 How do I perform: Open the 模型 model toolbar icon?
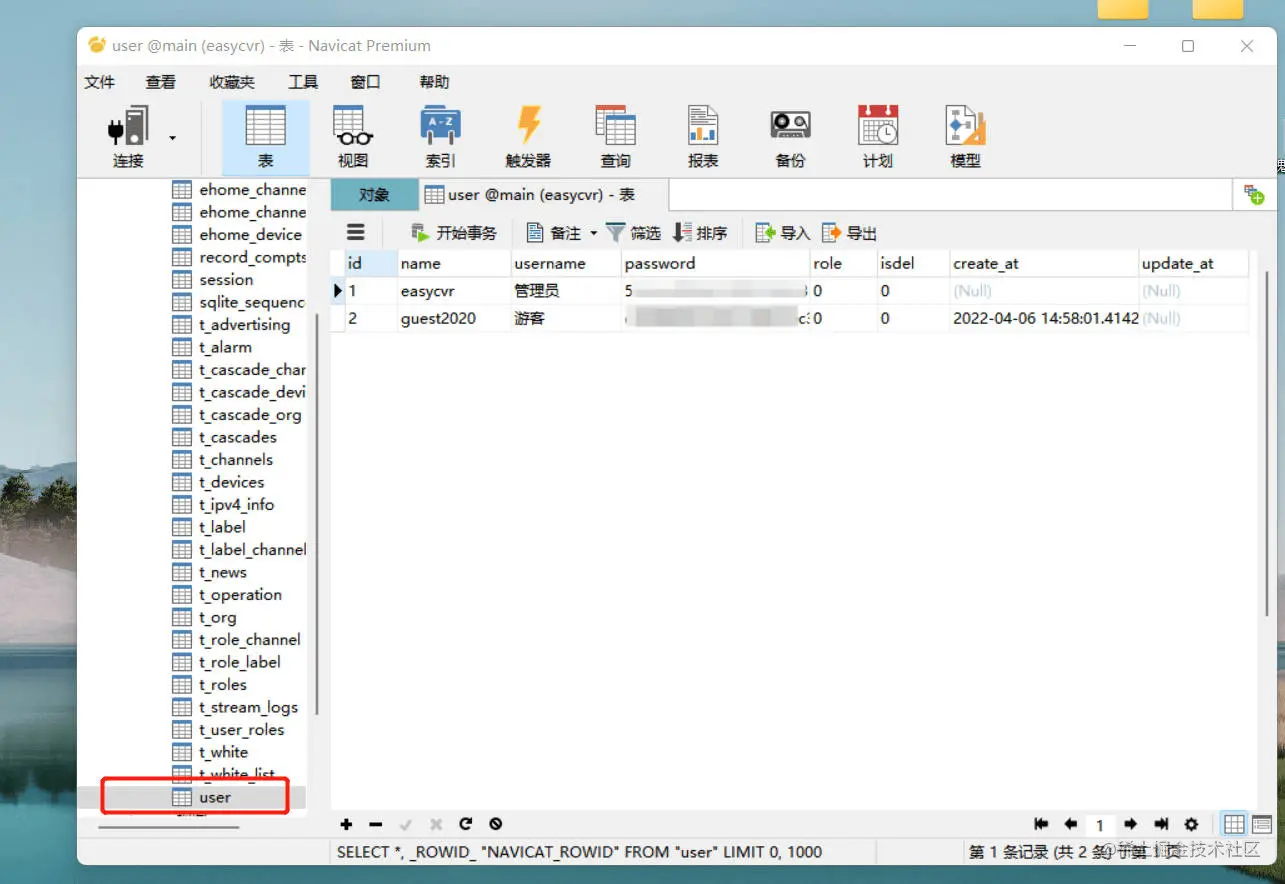[965, 137]
